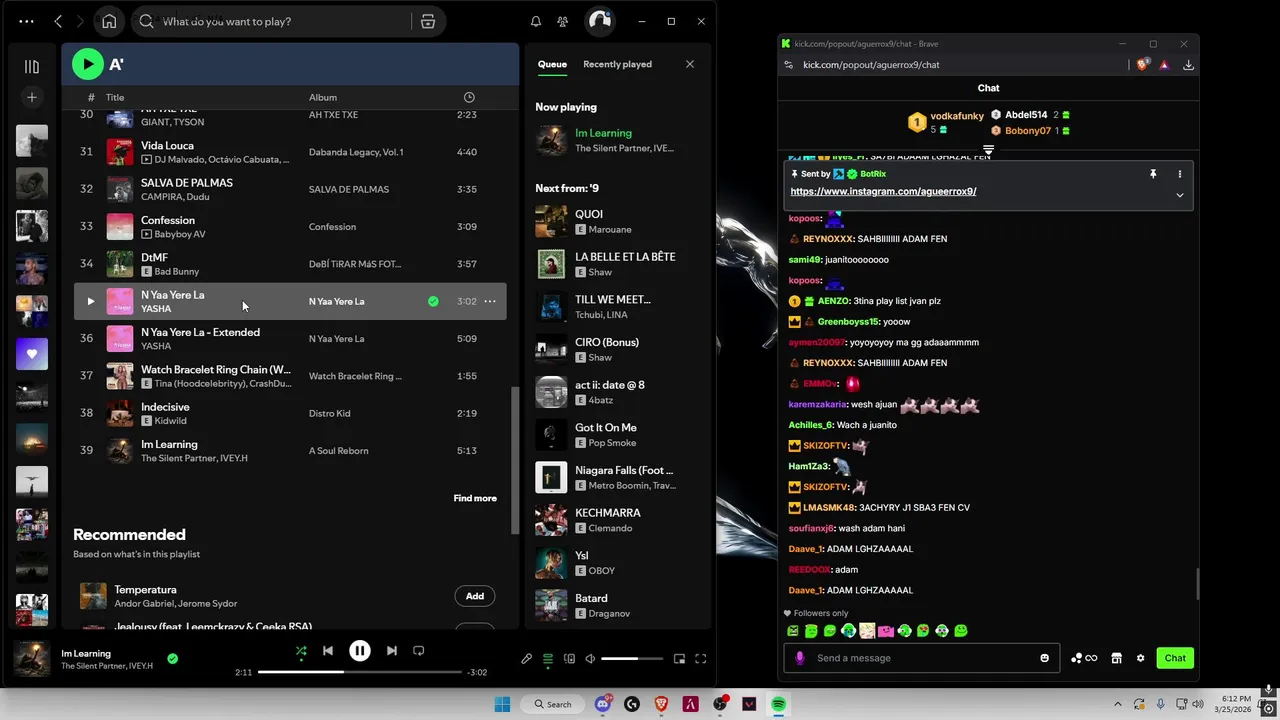This screenshot has width=1280, height=720.
Task: Open Discord from Windows taskbar
Action: pyautogui.click(x=603, y=704)
